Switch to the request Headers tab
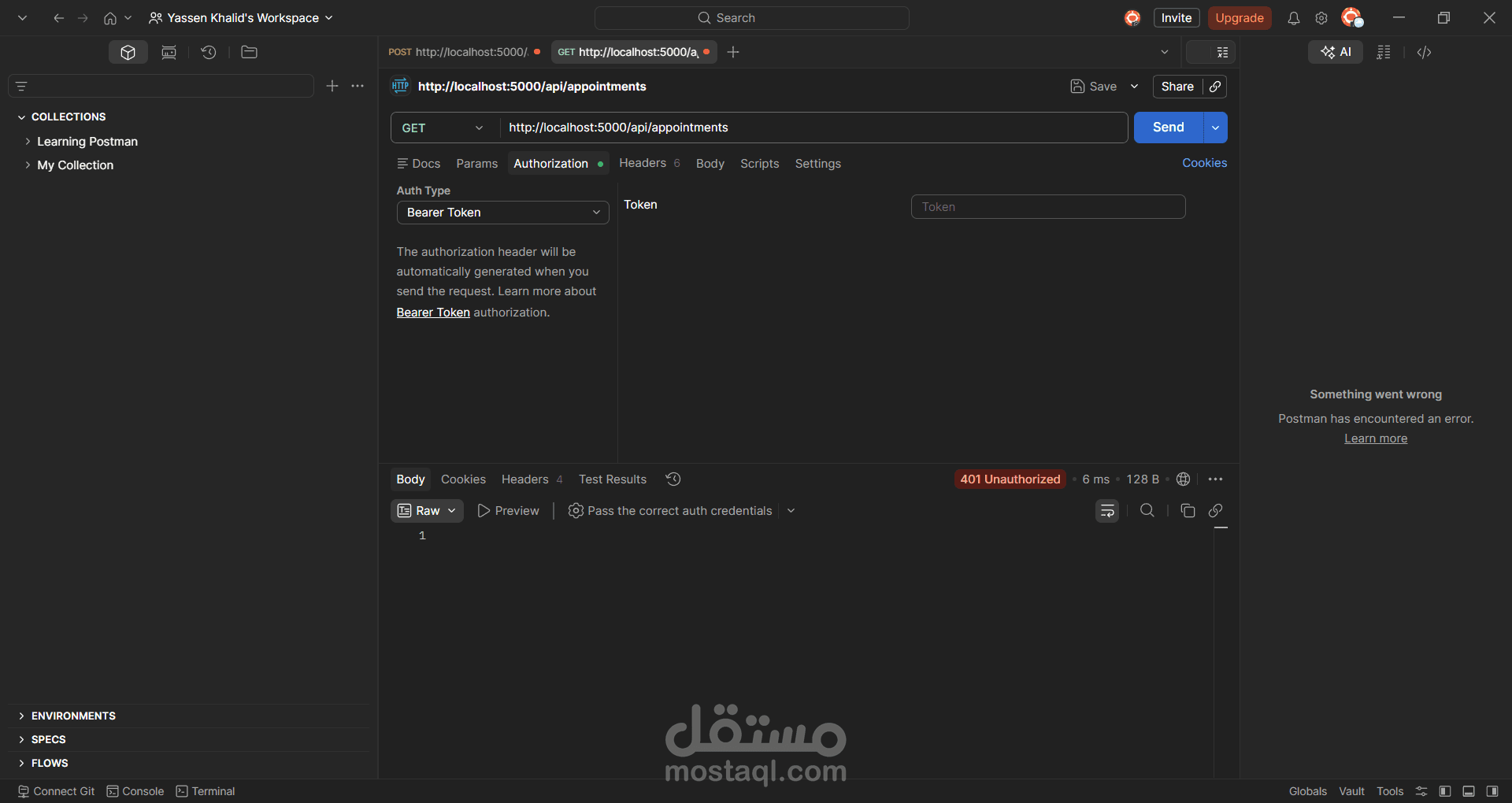 650,163
